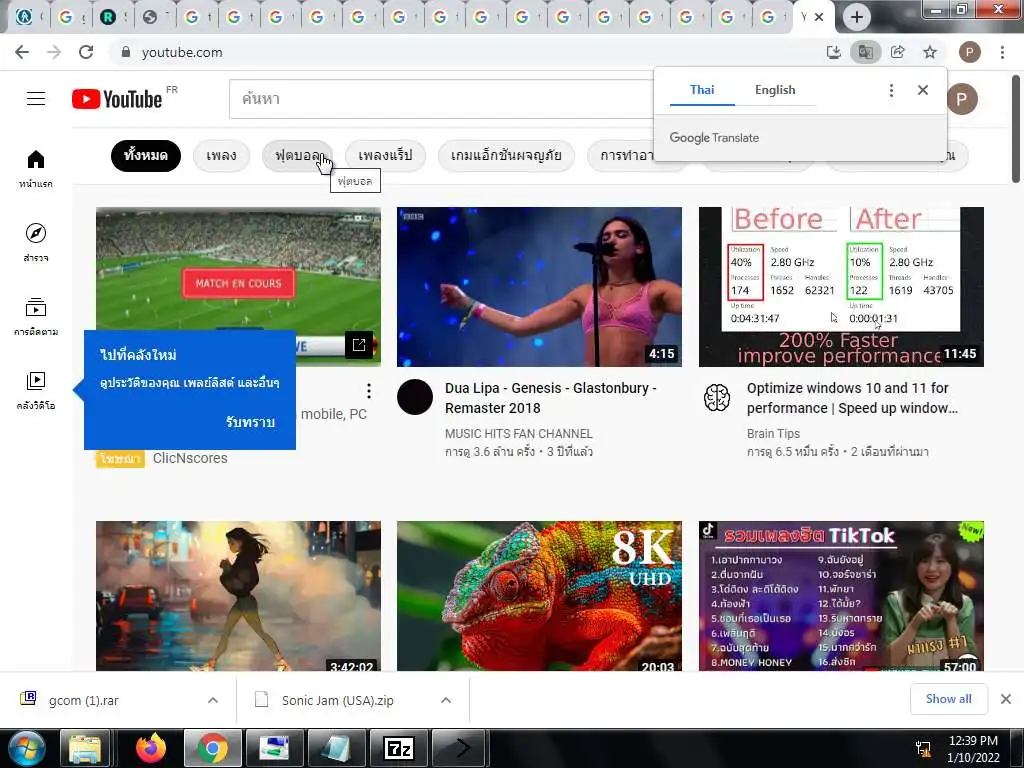Click the page vertical scrollbar

1016,131
